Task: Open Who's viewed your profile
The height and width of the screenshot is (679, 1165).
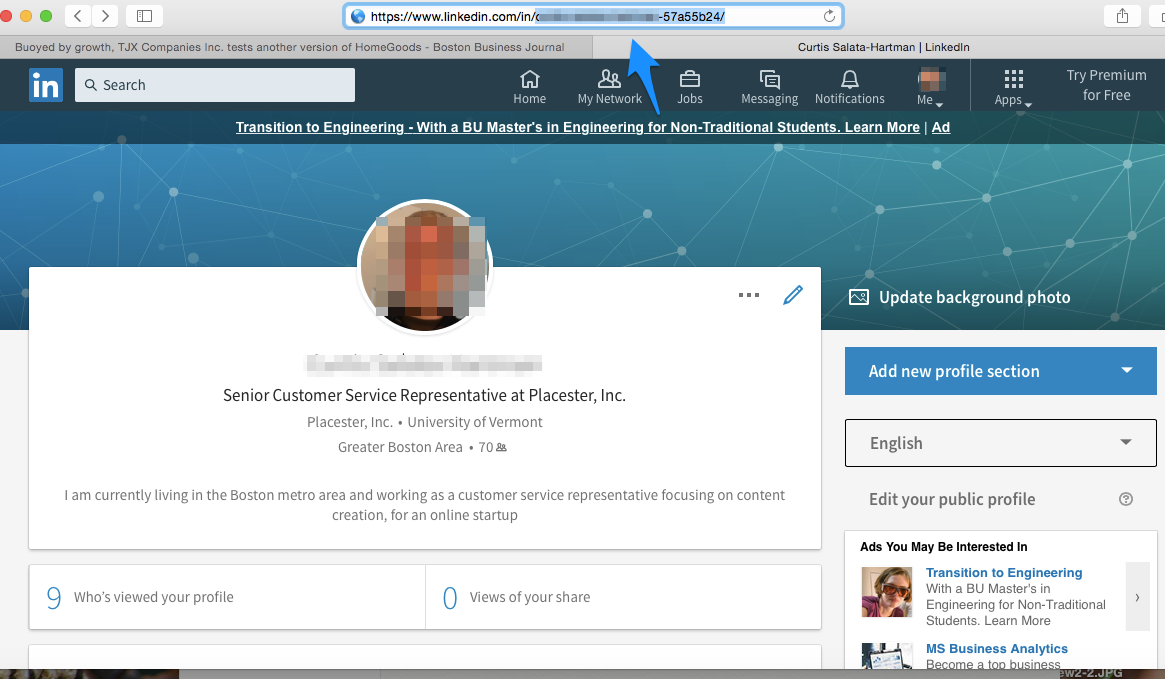Action: pos(227,597)
